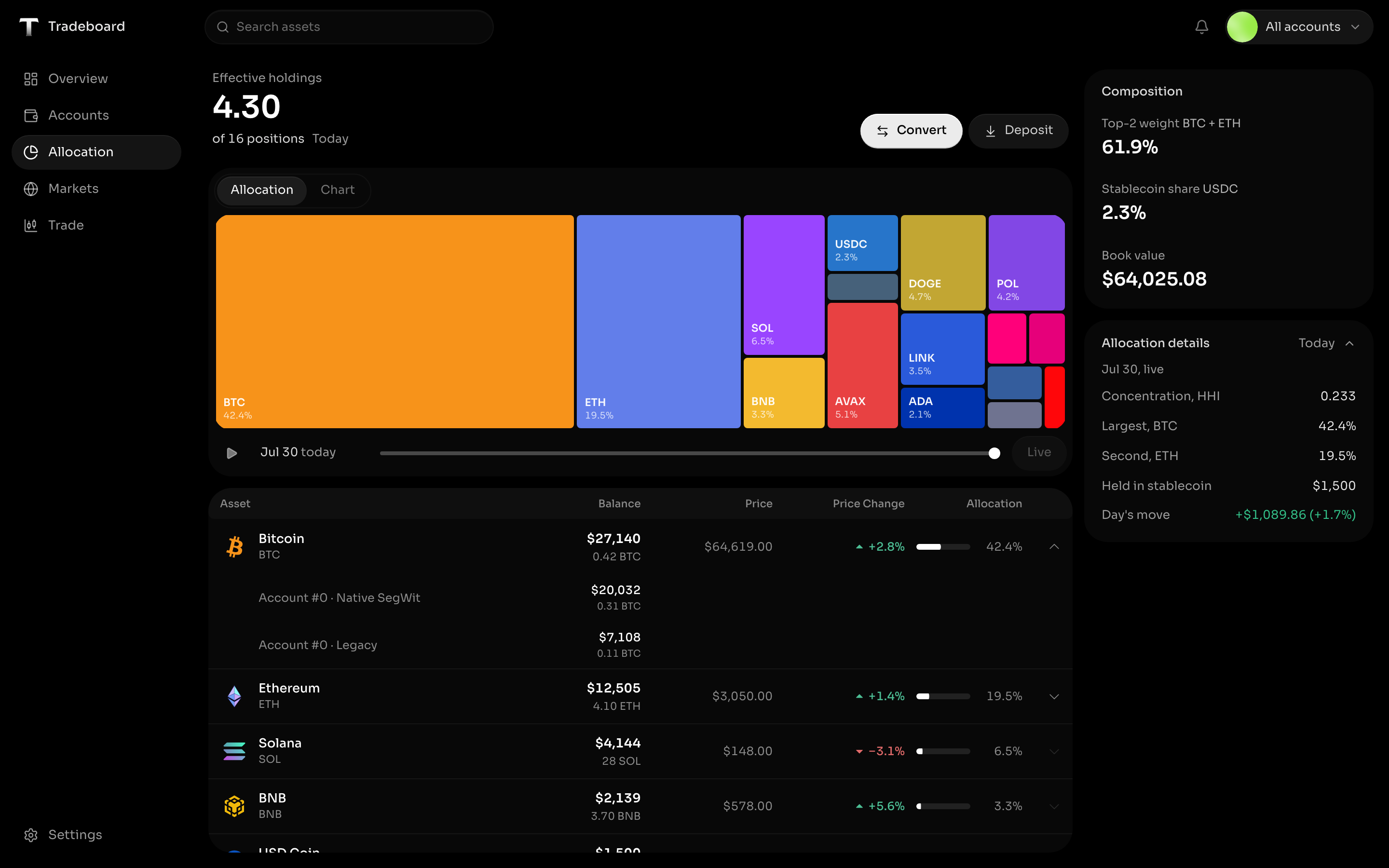Select the LINK treemap tile
The height and width of the screenshot is (868, 1389).
point(942,349)
